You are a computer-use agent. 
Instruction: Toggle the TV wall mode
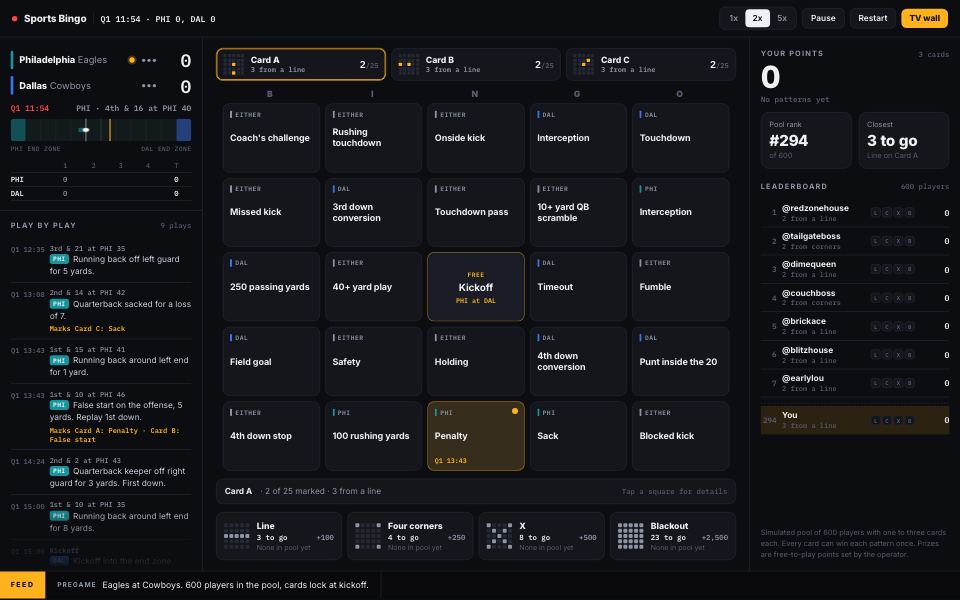pyautogui.click(x=924, y=18)
